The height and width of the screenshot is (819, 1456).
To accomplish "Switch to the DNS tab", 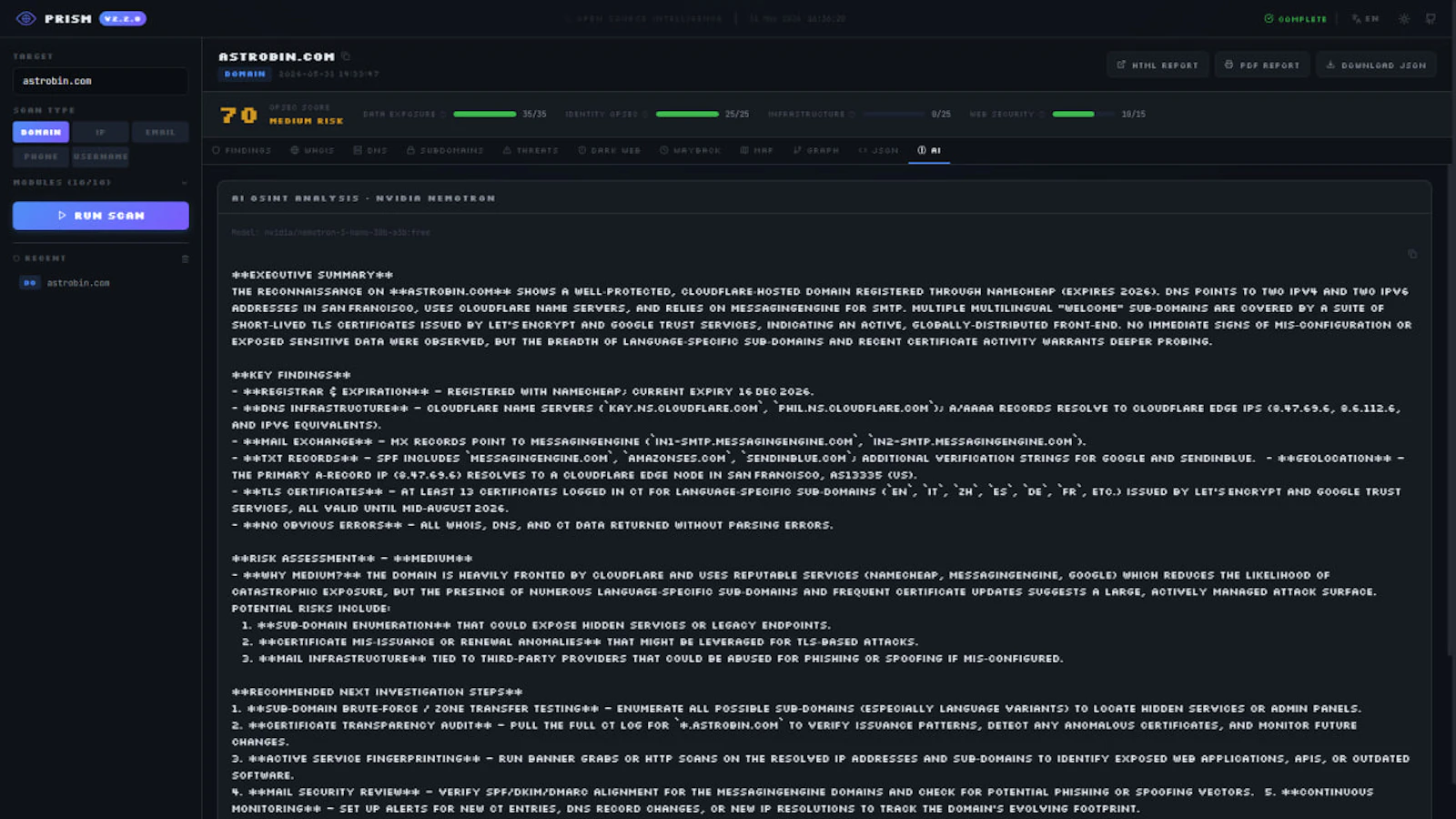I will coord(370,150).
